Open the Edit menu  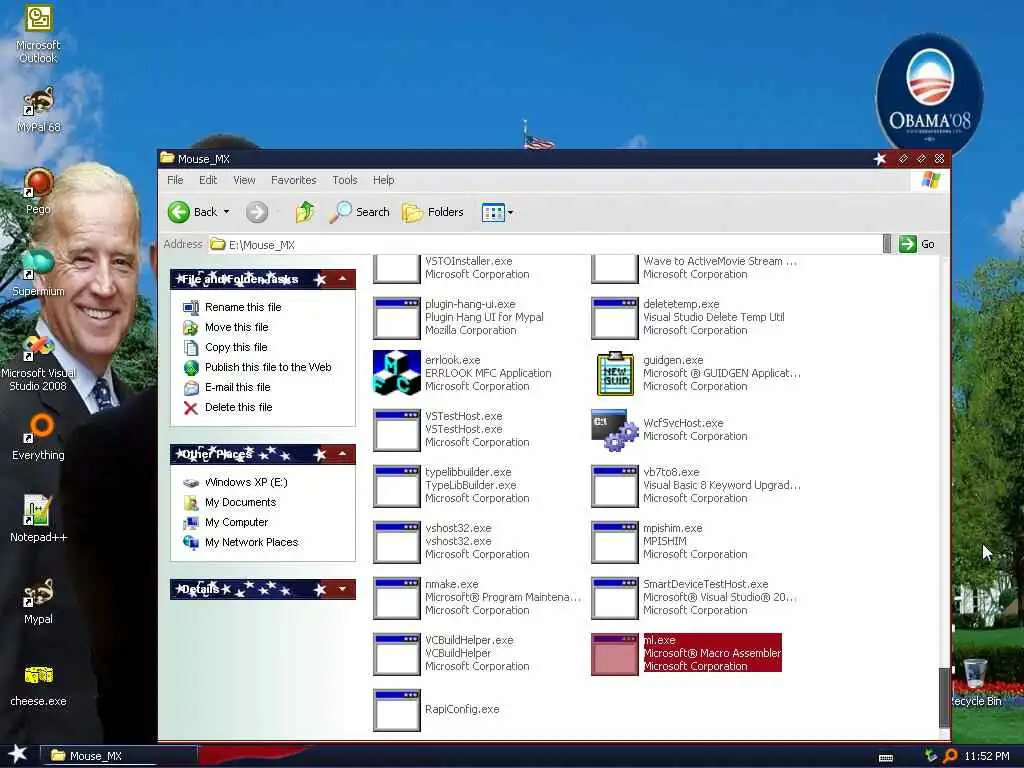click(208, 180)
